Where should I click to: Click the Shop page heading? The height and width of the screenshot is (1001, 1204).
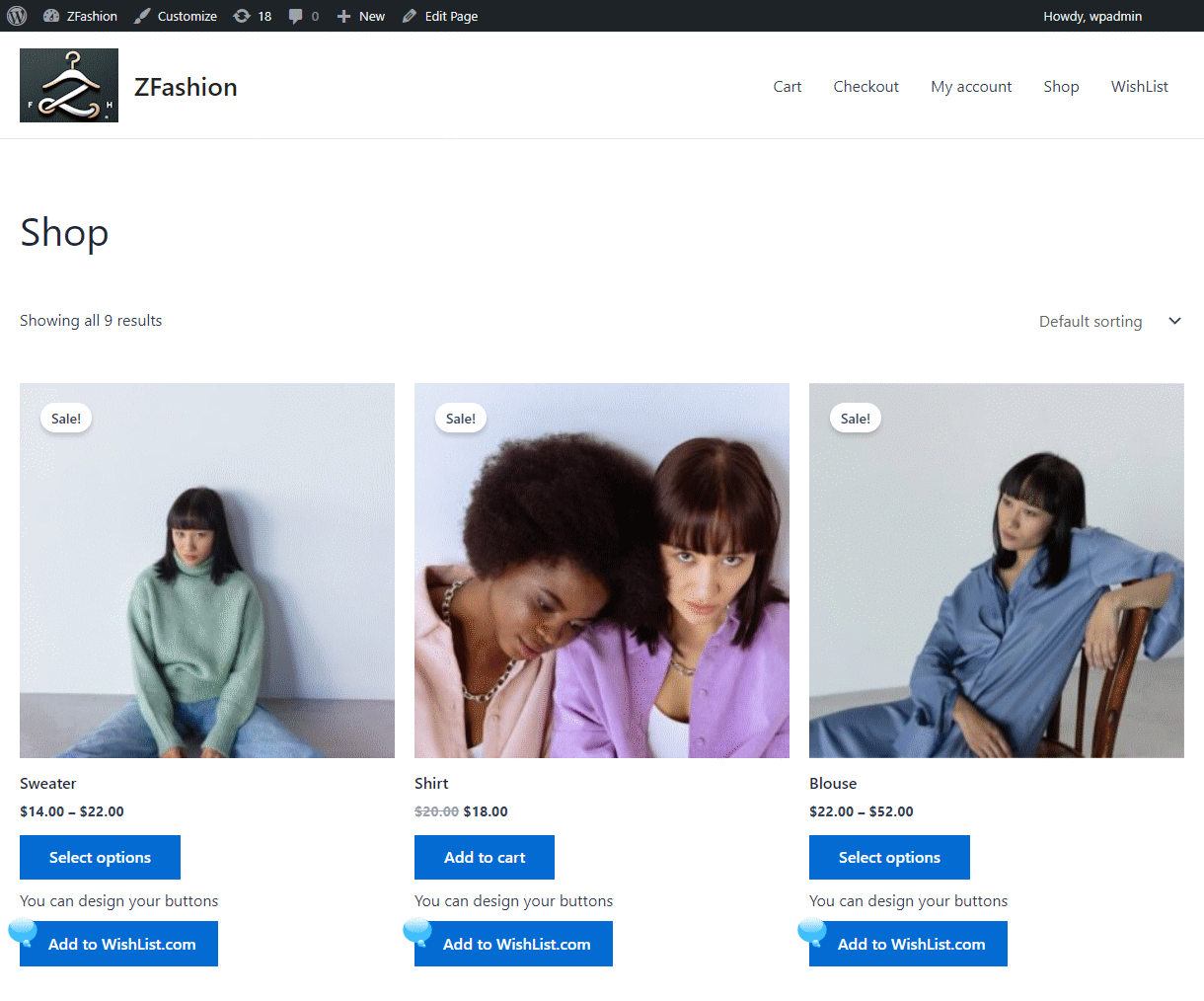(x=64, y=233)
